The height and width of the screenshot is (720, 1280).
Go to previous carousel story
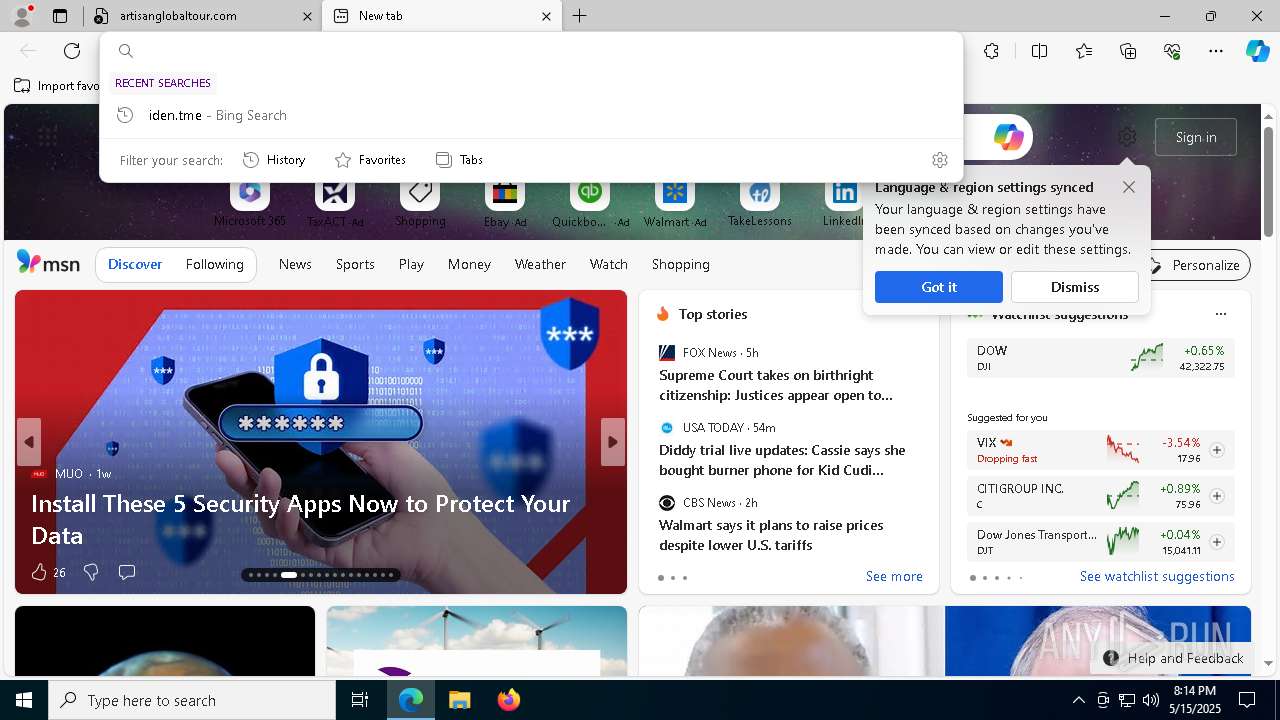pyautogui.click(x=29, y=442)
